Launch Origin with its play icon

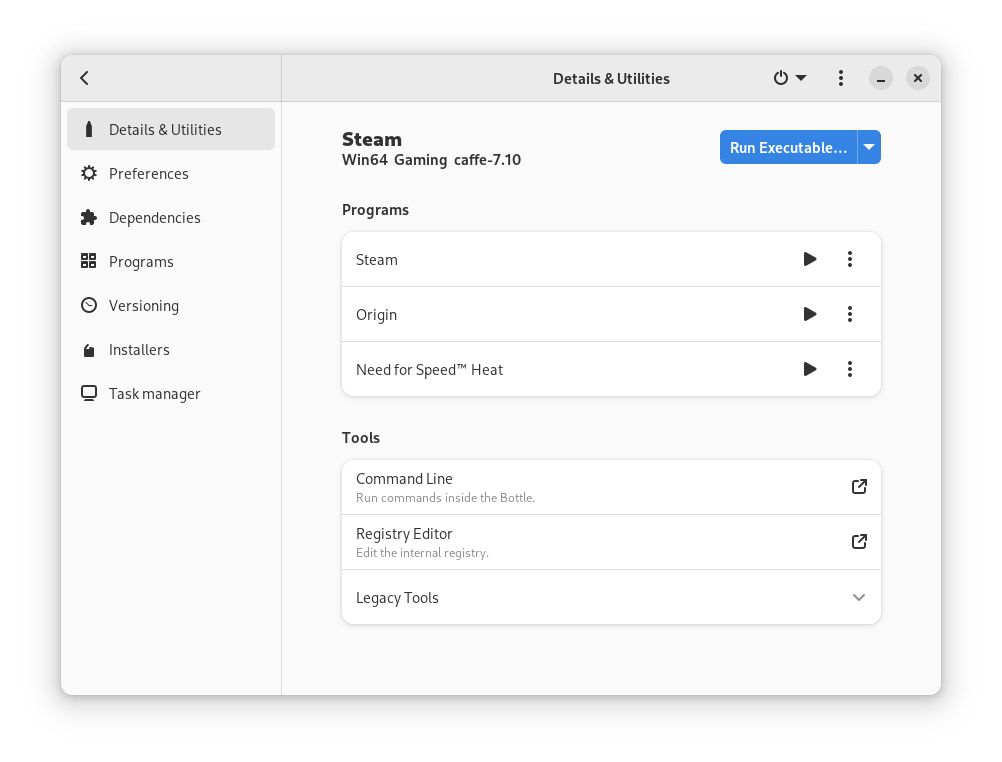[x=810, y=315]
